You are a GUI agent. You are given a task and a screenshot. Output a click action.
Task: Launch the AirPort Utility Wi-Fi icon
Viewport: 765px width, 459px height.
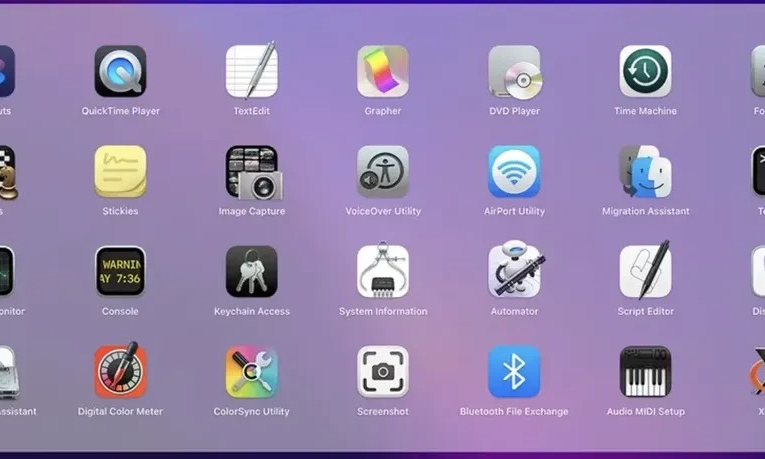(x=514, y=171)
